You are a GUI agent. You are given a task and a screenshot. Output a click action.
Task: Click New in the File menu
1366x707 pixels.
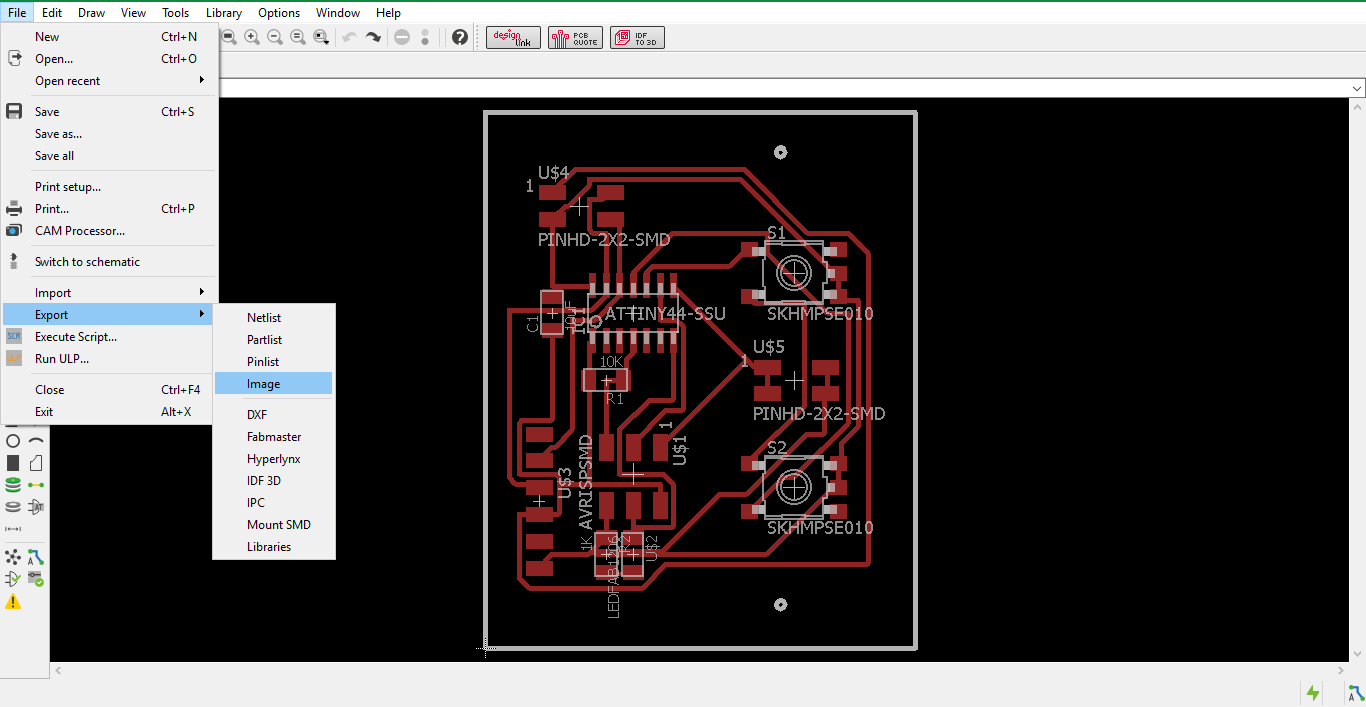[109, 37]
